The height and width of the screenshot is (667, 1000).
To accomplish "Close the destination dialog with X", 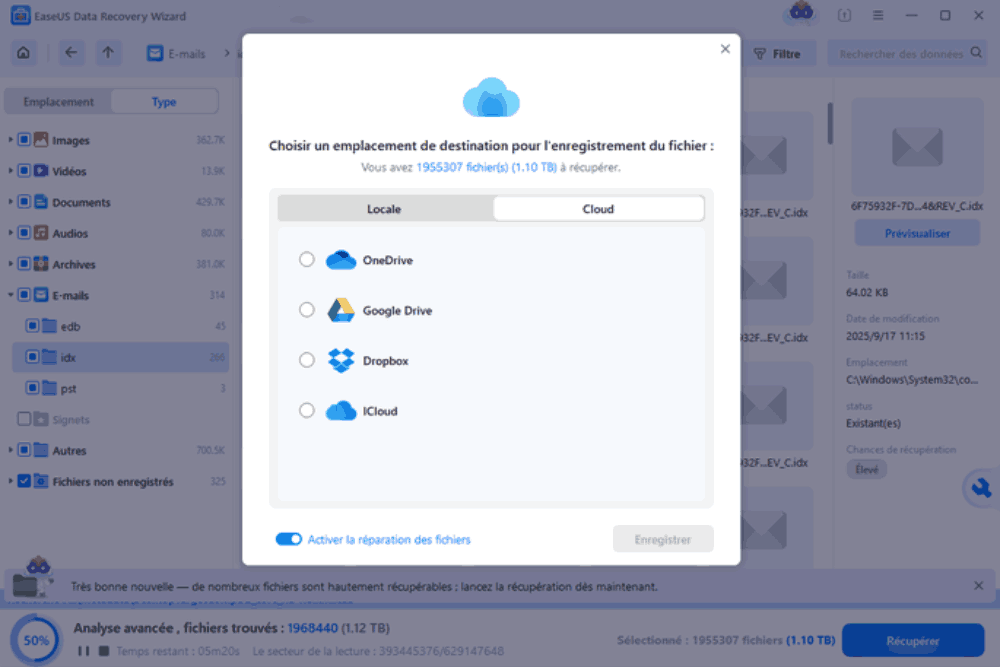I will tap(725, 49).
